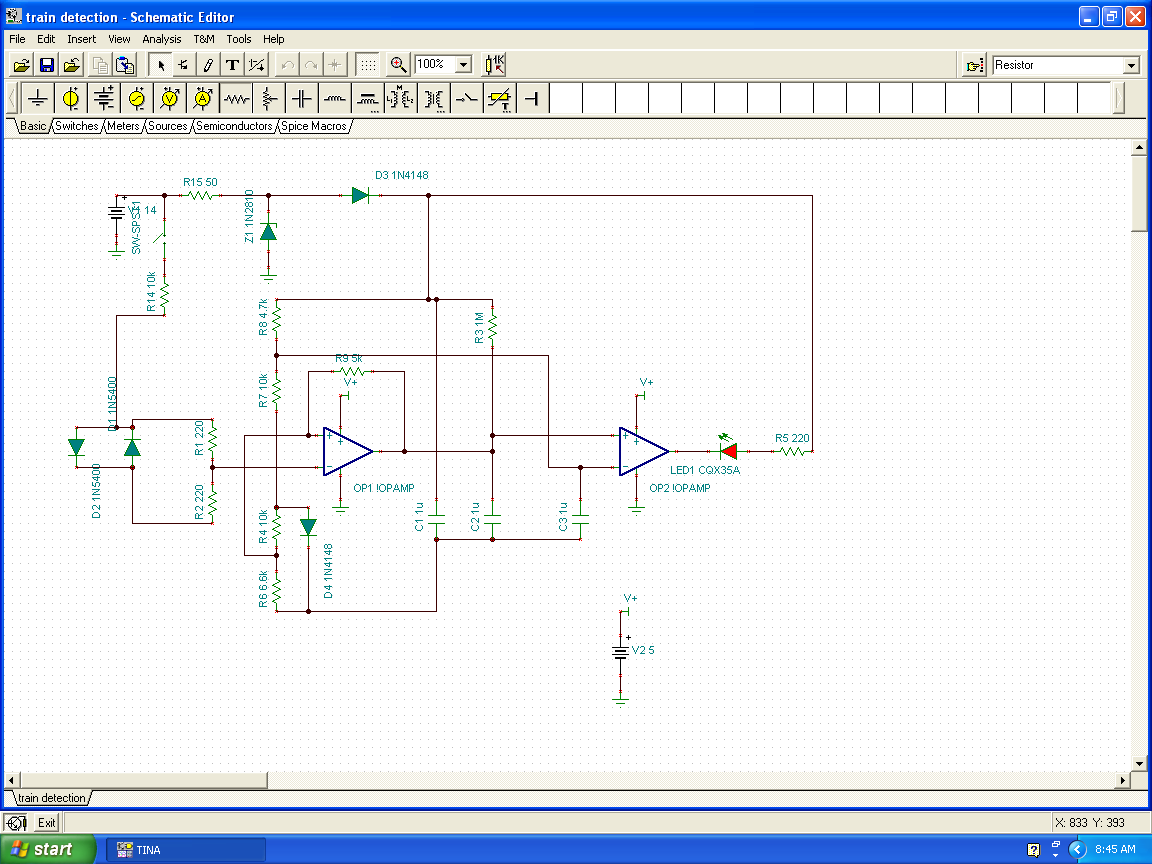Insert a voltage generator component
Viewport: 1152px width, 864px height.
pos(137,98)
